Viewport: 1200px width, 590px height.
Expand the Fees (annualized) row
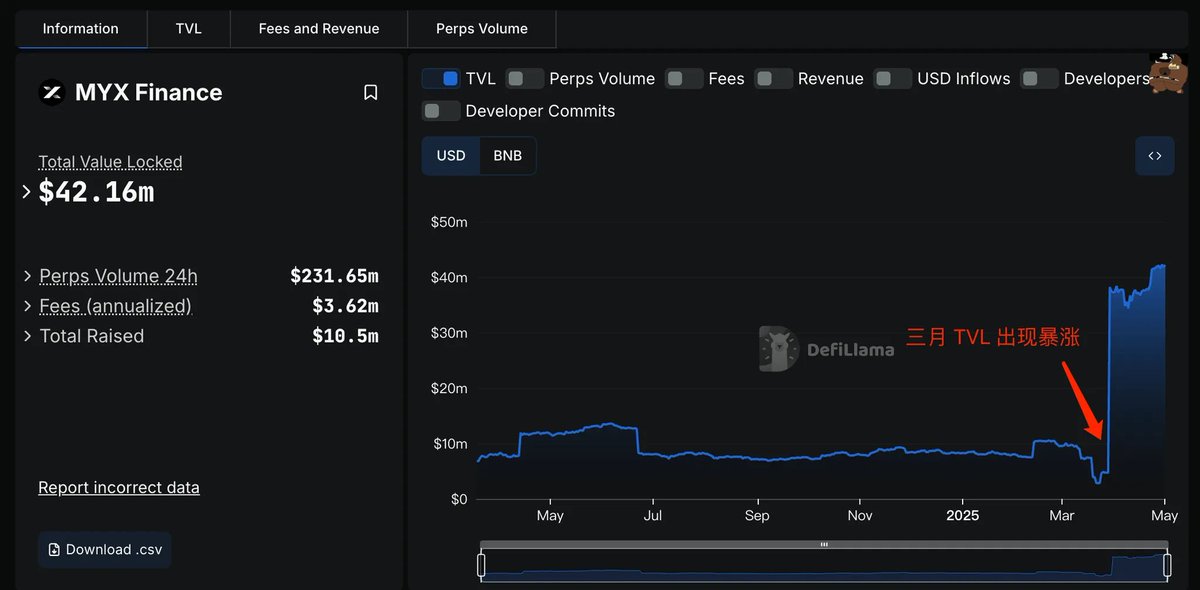coord(28,306)
